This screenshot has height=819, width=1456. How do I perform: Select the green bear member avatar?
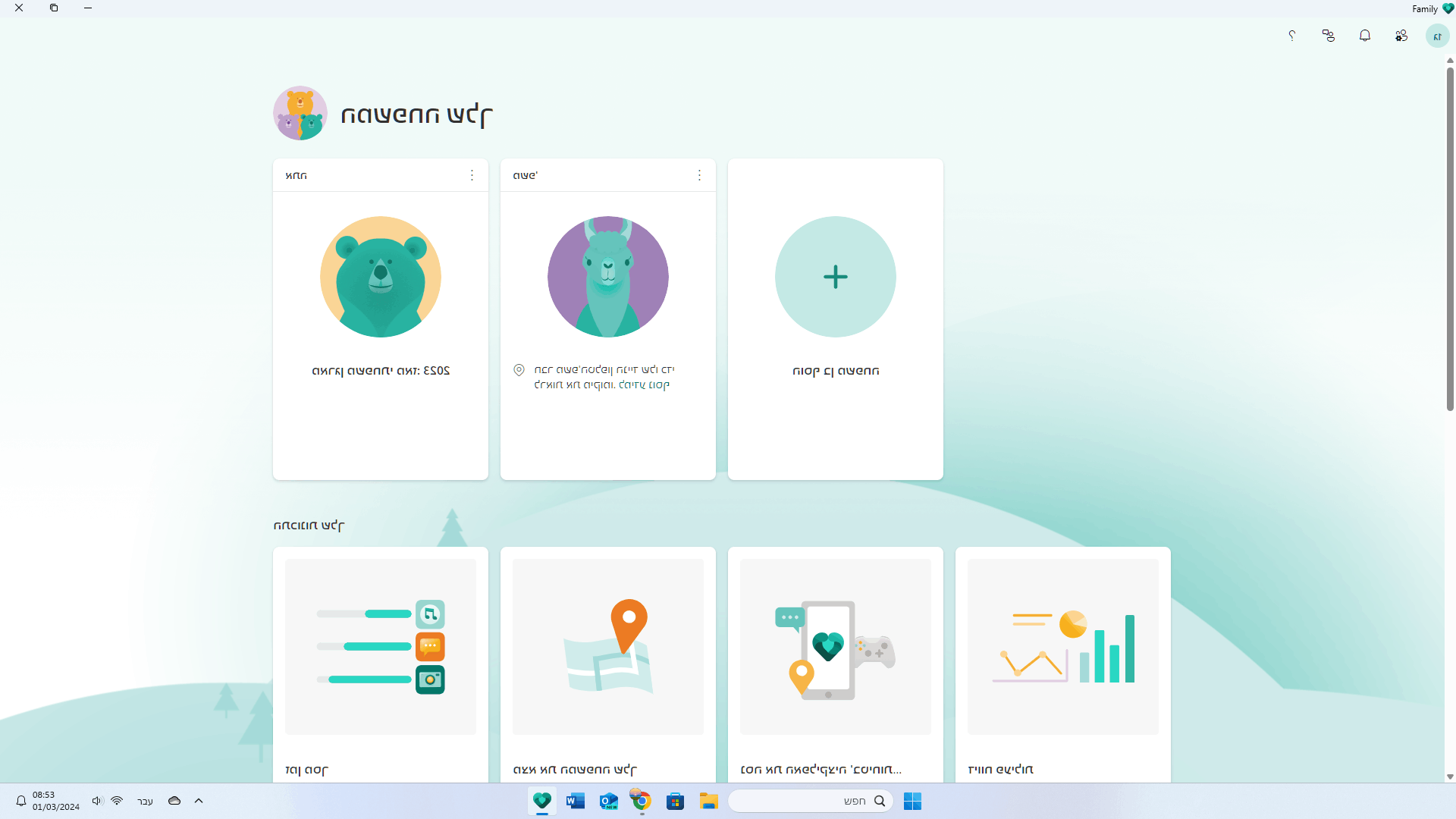point(381,277)
